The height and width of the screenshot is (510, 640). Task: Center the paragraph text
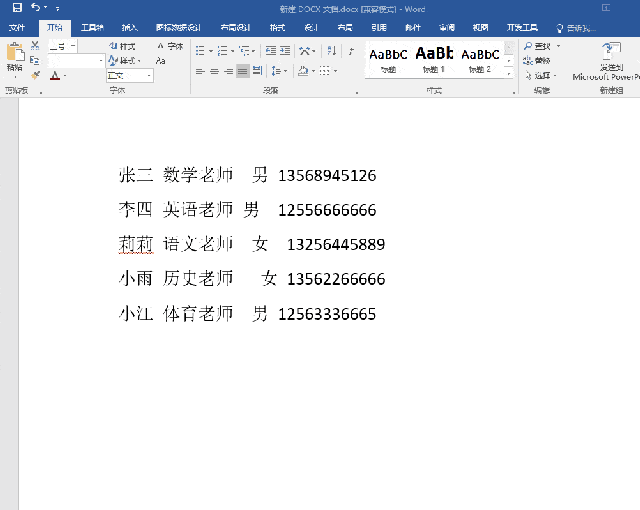pos(214,71)
